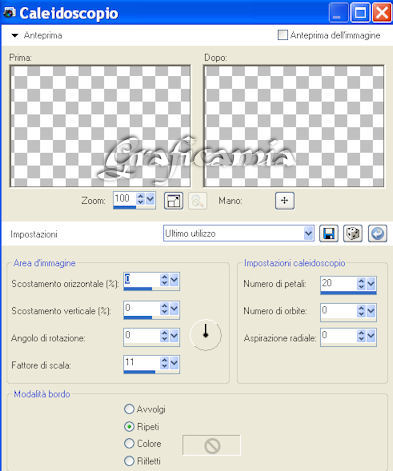Click the Dopo preview pane
Screen dimensions: 393x471
point(294,126)
